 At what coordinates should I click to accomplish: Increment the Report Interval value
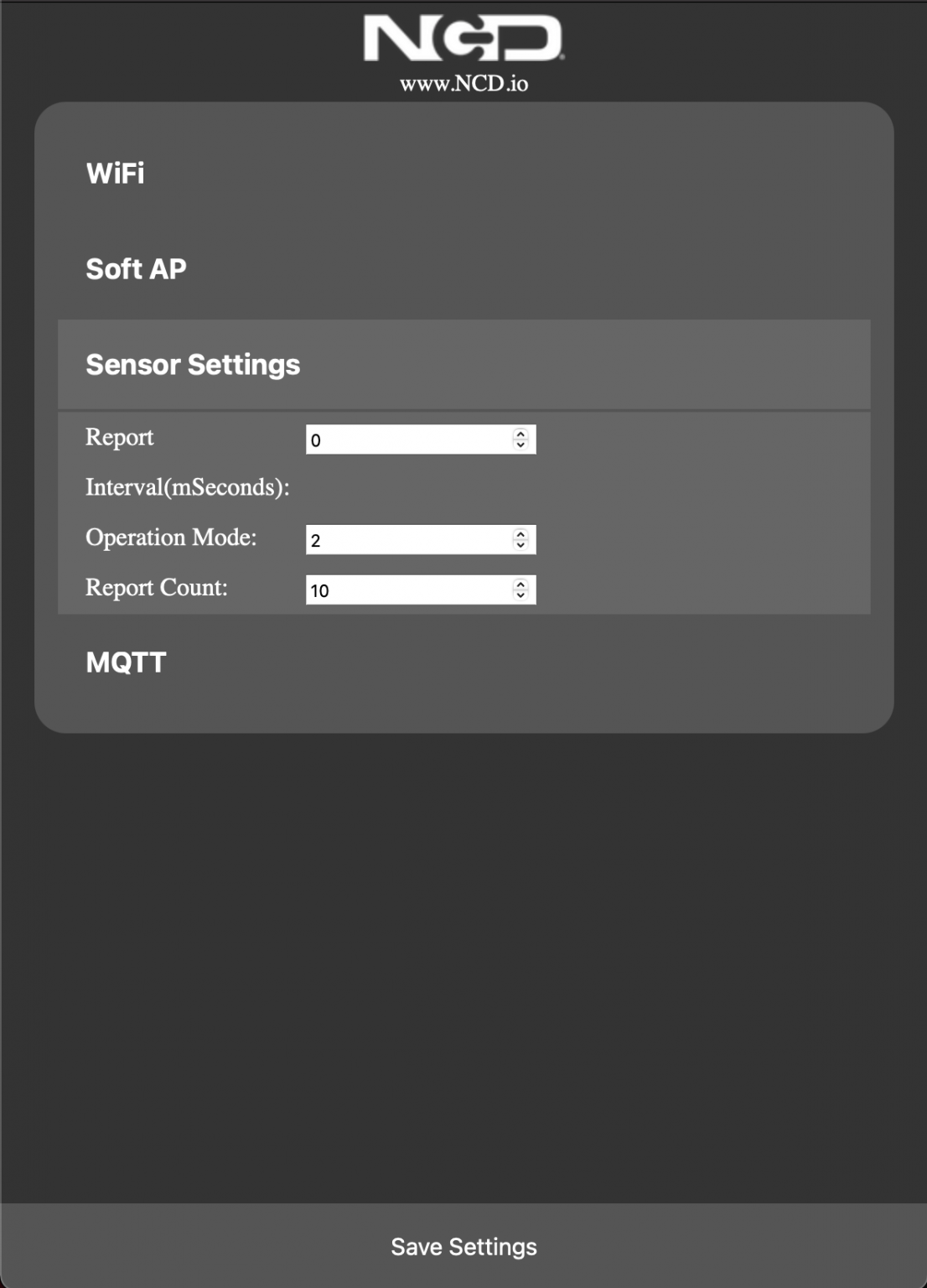point(520,434)
